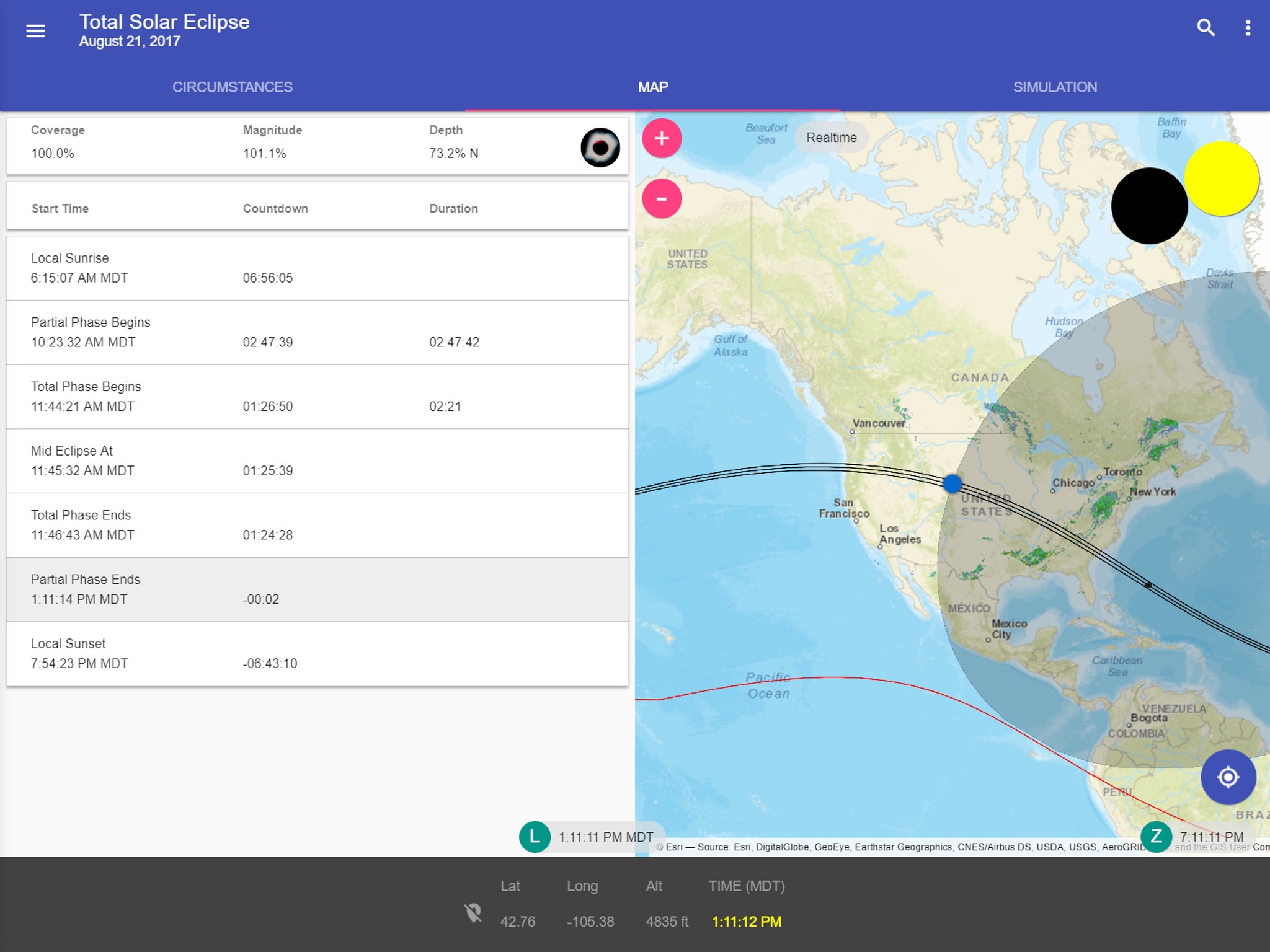Switch to the Simulation tab
Screen dimensions: 1270x952
pyautogui.click(x=1055, y=87)
